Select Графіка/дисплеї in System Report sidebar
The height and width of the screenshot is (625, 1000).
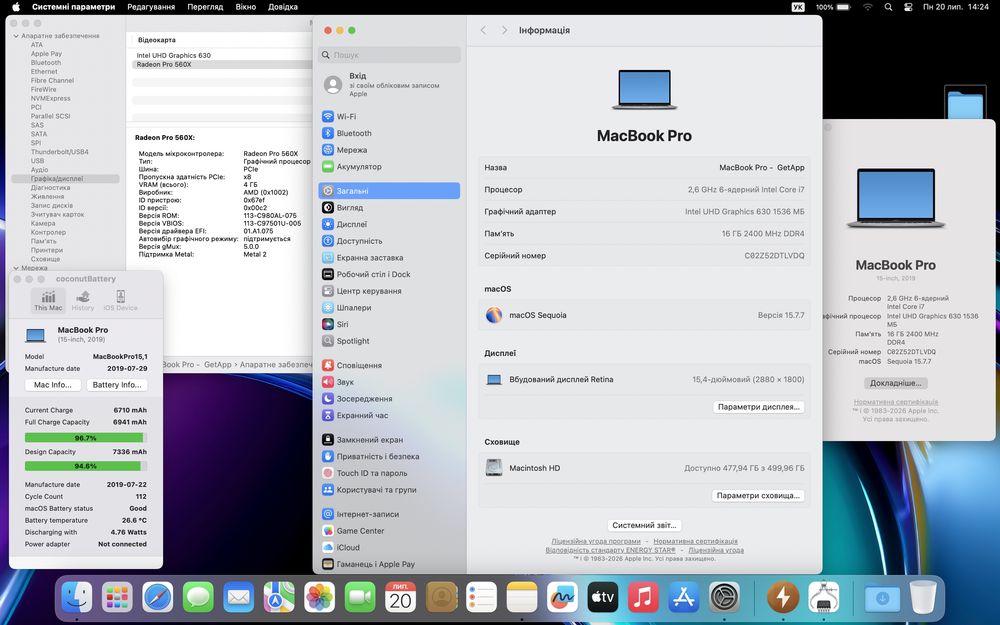(65, 179)
